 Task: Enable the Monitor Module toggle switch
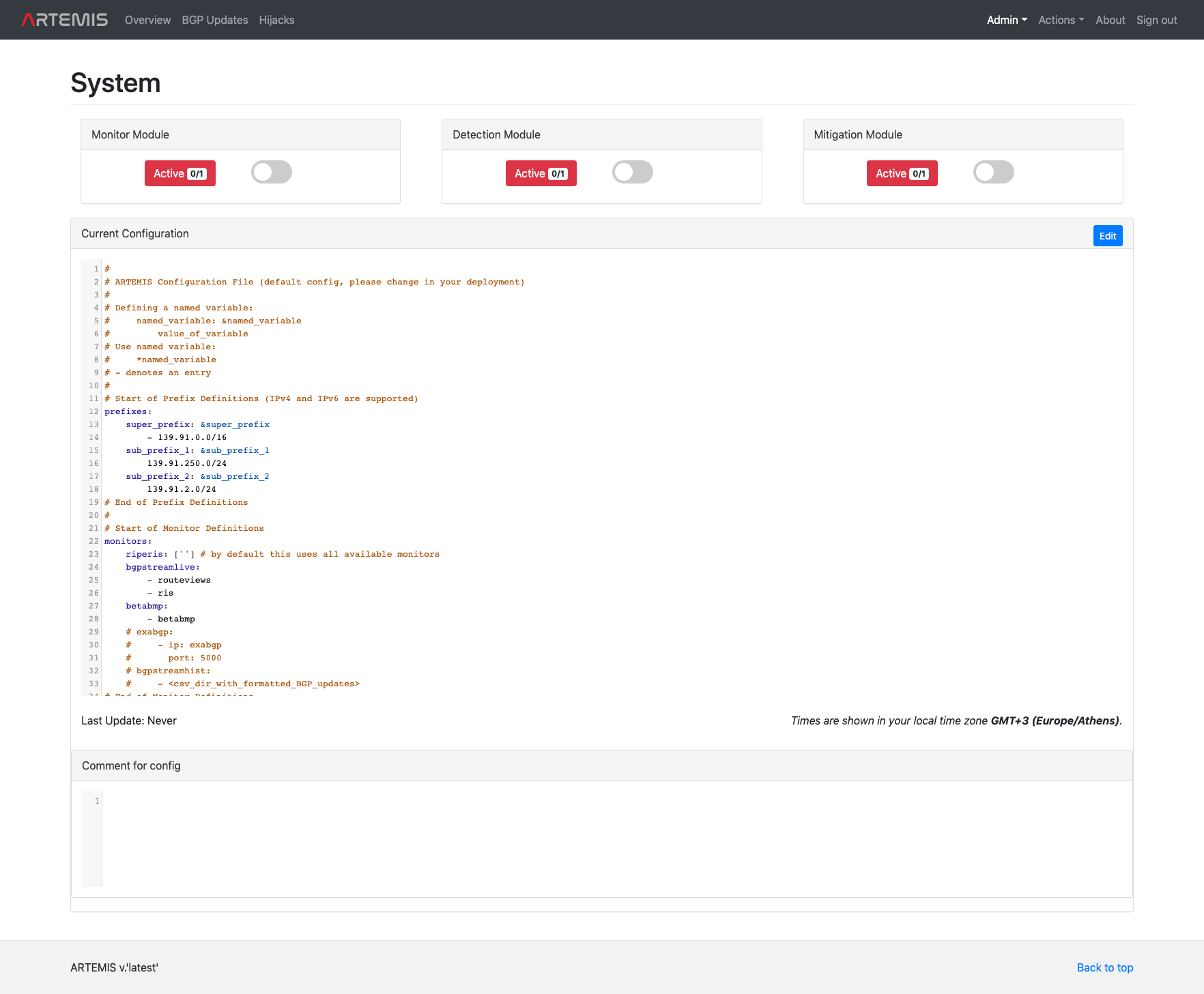coord(271,172)
